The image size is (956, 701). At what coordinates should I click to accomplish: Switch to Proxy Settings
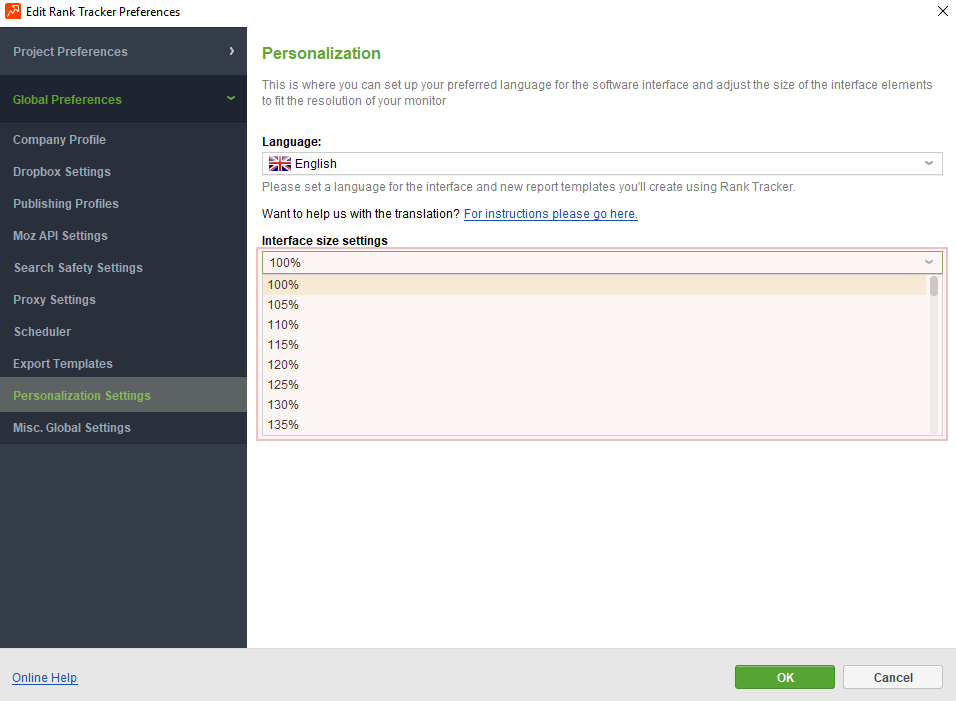55,300
